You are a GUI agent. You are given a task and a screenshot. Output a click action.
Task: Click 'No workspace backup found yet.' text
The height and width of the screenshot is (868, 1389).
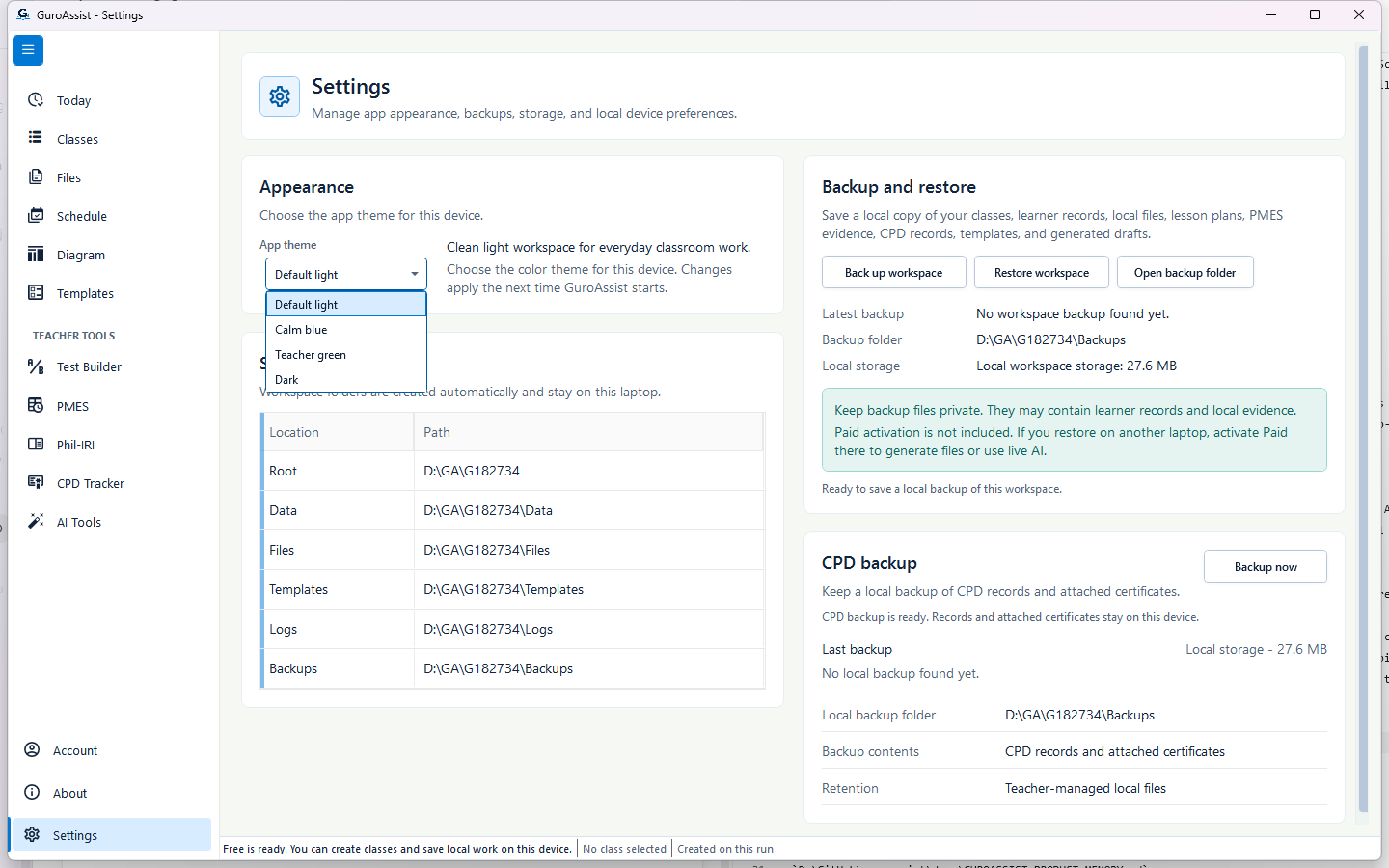1073,313
